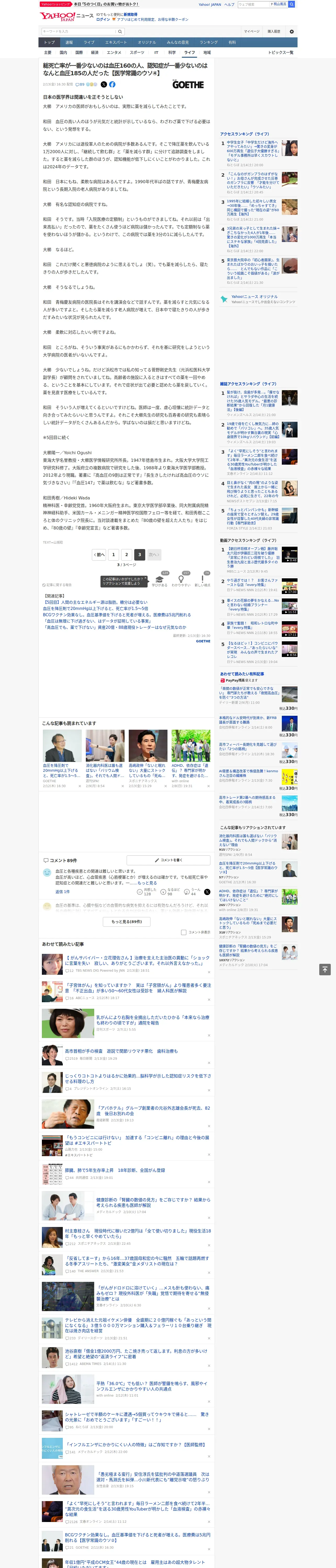Select the トップ navigation tab
This screenshot has width=336, height=1568.
tap(49, 43)
